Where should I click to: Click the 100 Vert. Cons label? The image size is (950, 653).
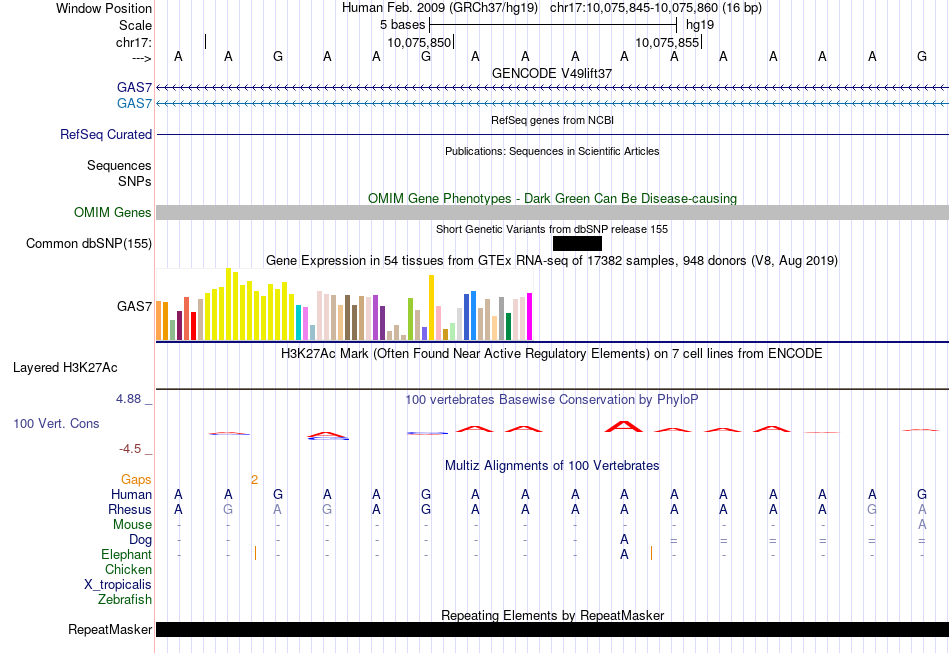click(56, 423)
